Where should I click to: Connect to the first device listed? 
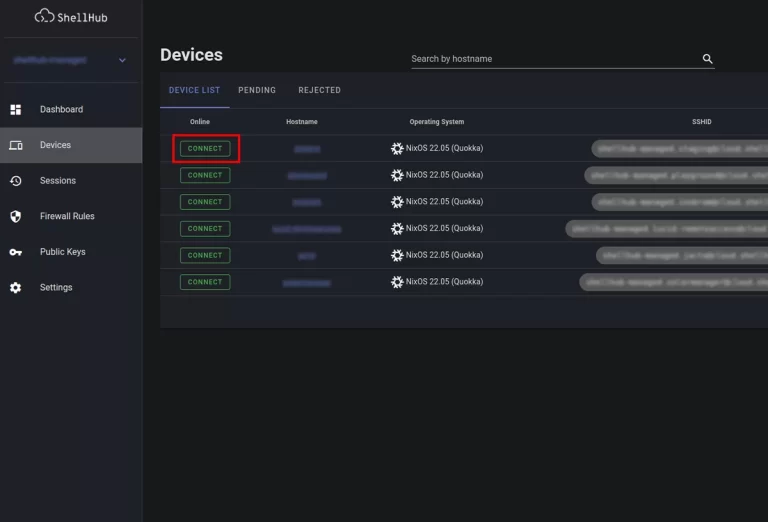pos(205,148)
